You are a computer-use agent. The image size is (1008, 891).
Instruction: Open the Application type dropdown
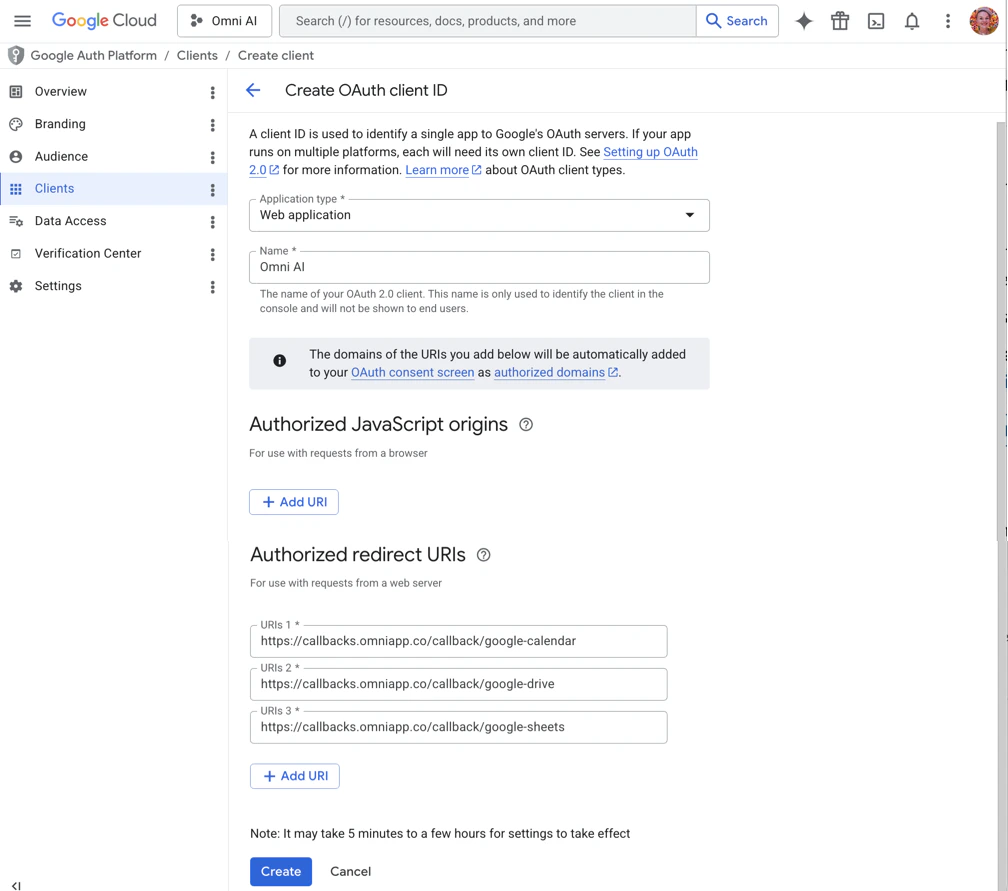689,214
